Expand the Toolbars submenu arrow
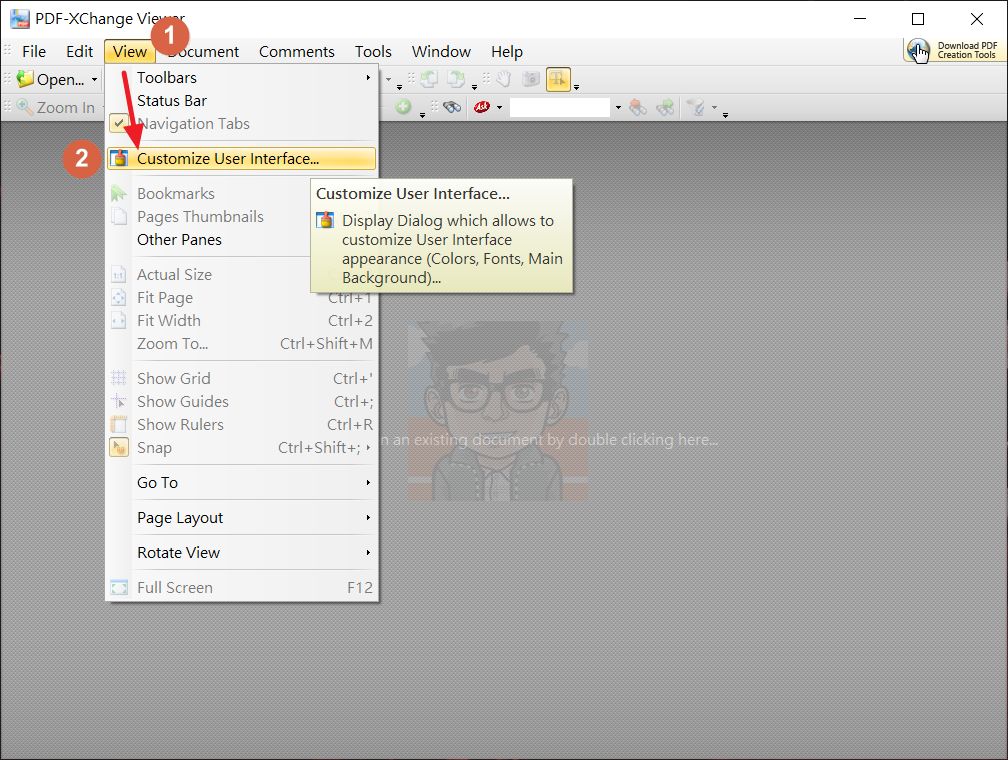The width and height of the screenshot is (1008, 760). click(368, 78)
